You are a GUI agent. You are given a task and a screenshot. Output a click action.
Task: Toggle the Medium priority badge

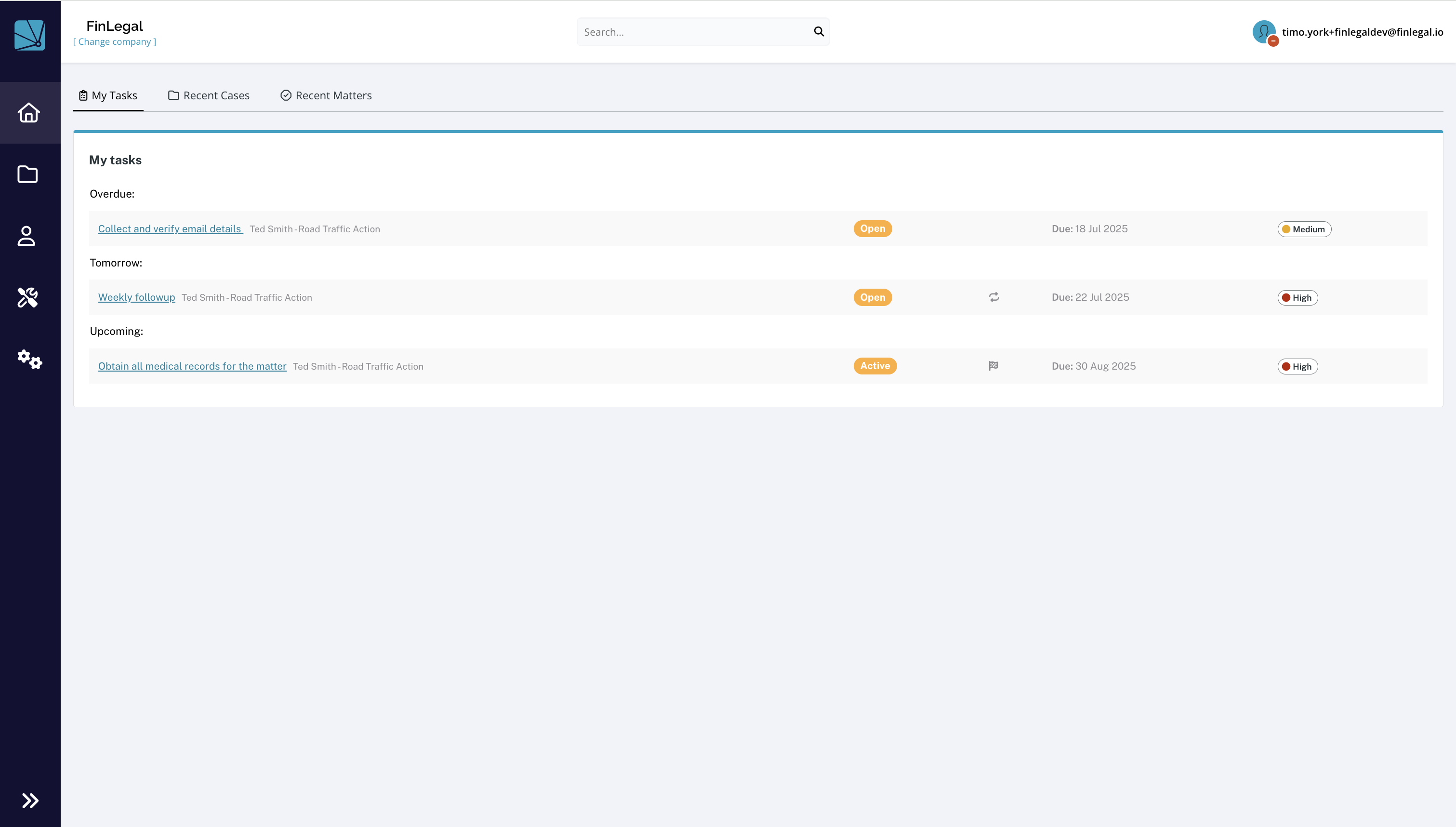pos(1304,229)
